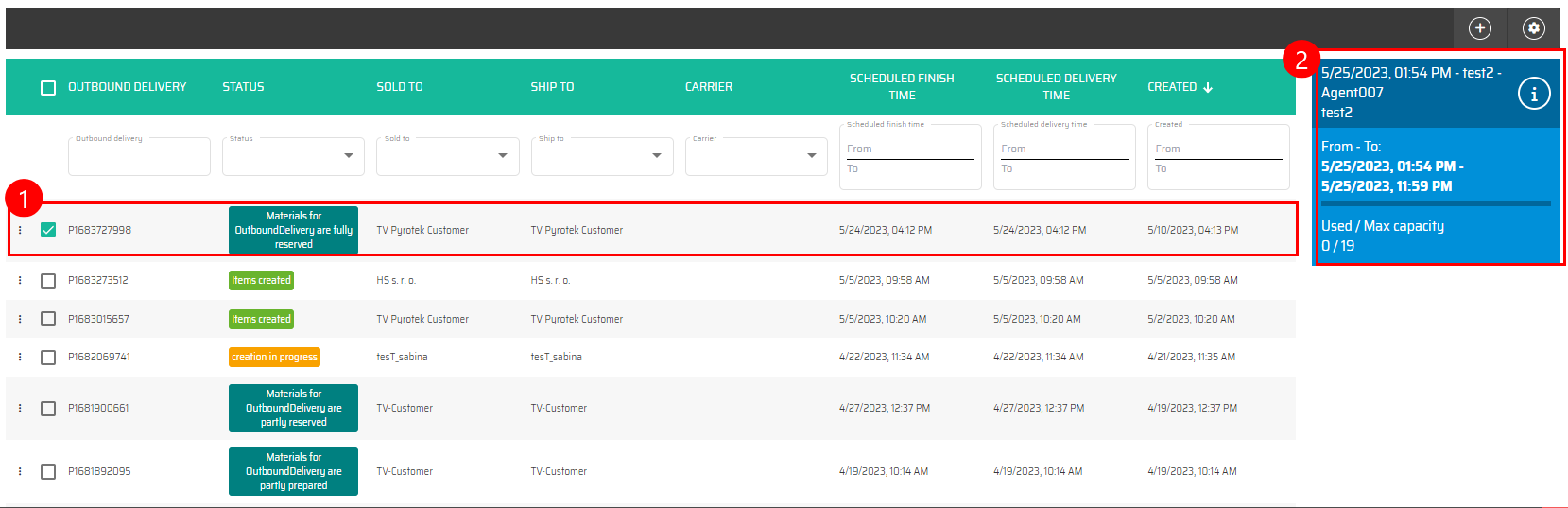Expand the Carrier filter dropdown
The image size is (1568, 508).
click(811, 156)
